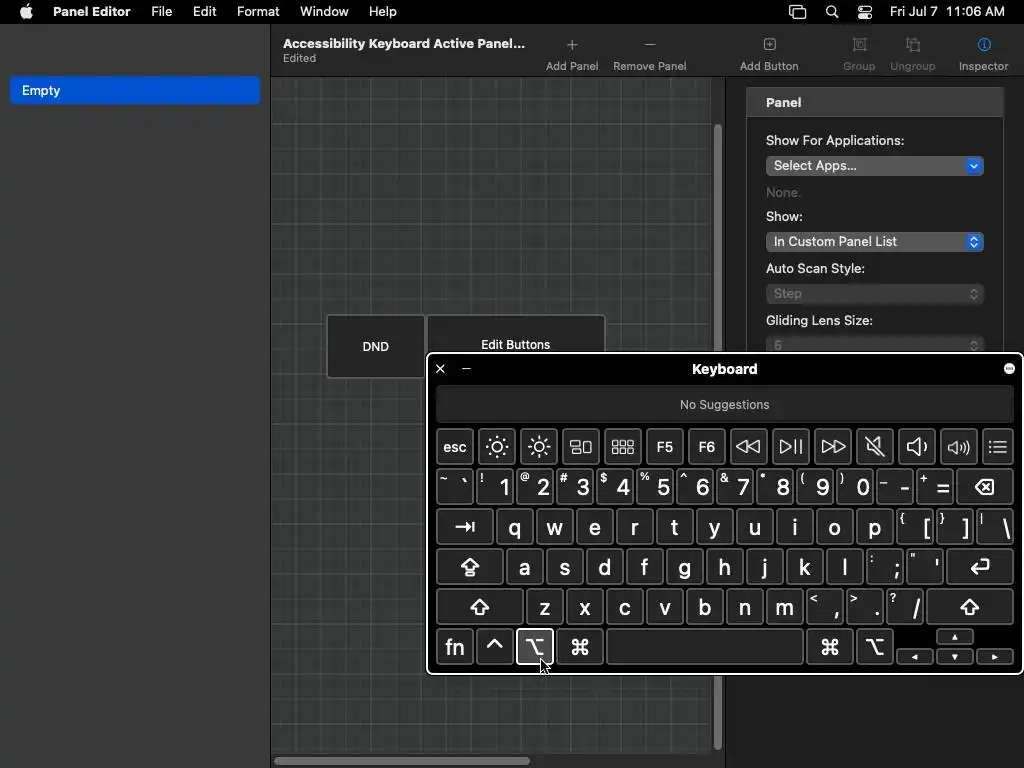Toggle the Inspector panel icon
The height and width of the screenshot is (768, 1024).
coord(984,44)
